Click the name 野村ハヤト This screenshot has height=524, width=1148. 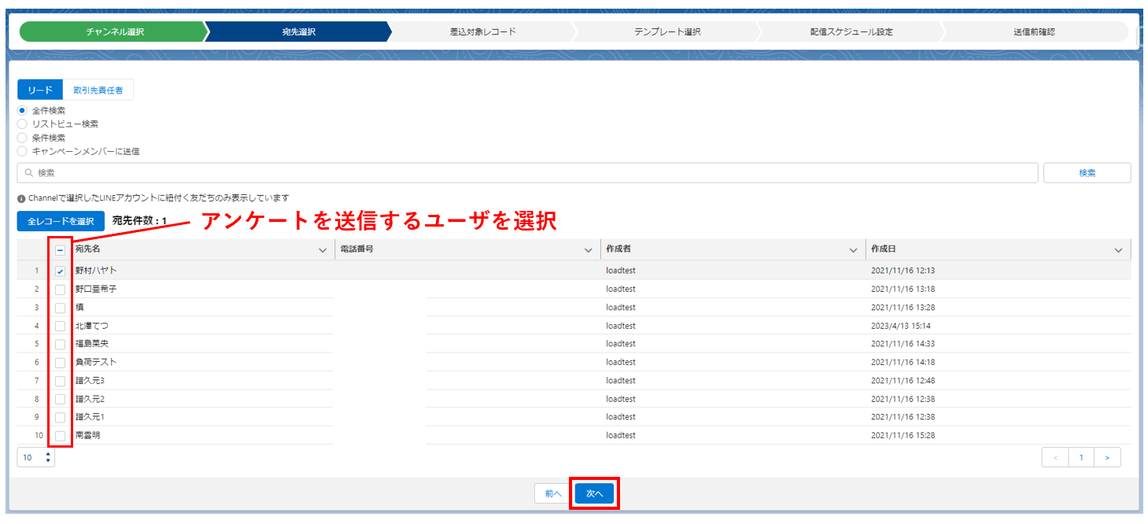click(x=97, y=271)
